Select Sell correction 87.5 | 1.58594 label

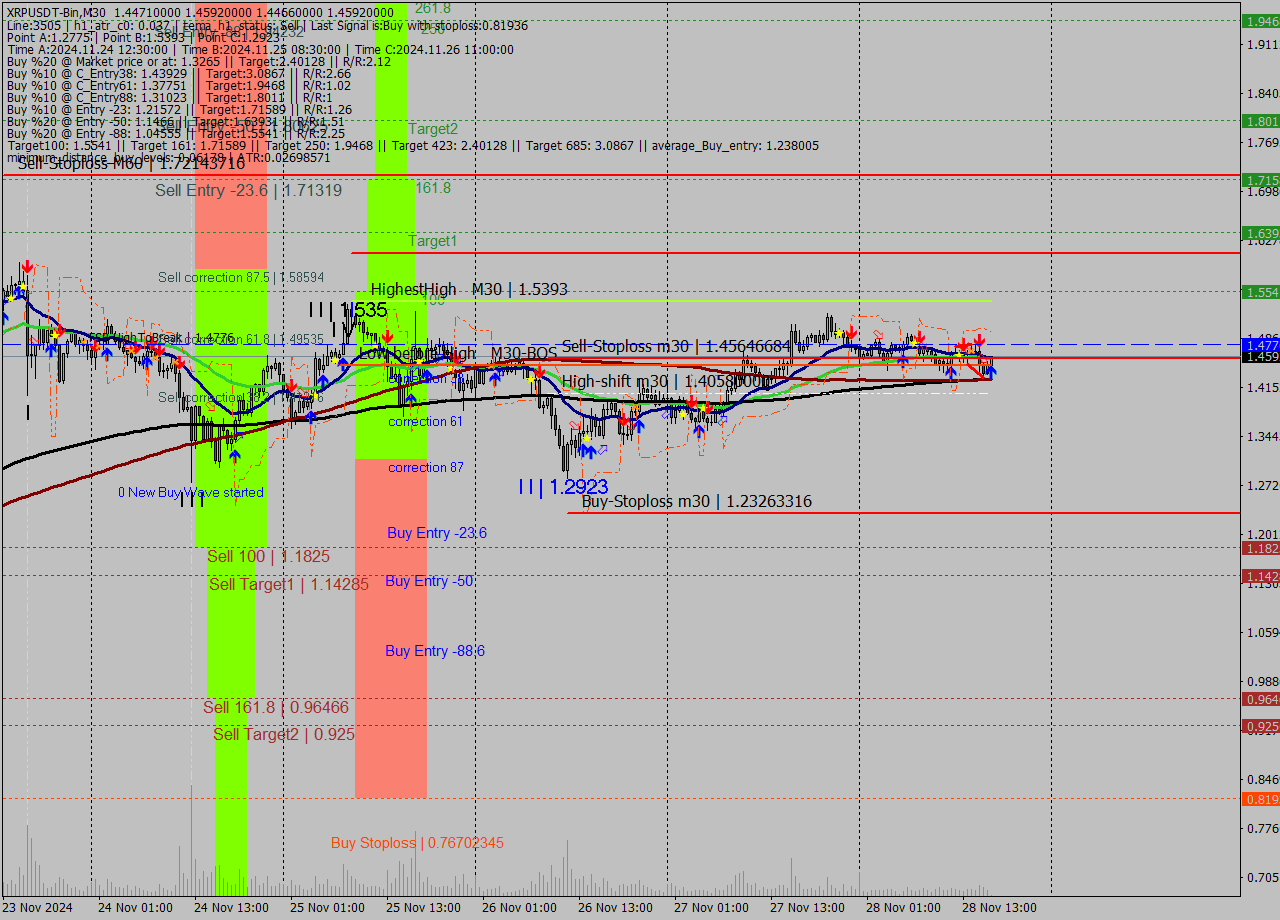[x=241, y=277]
